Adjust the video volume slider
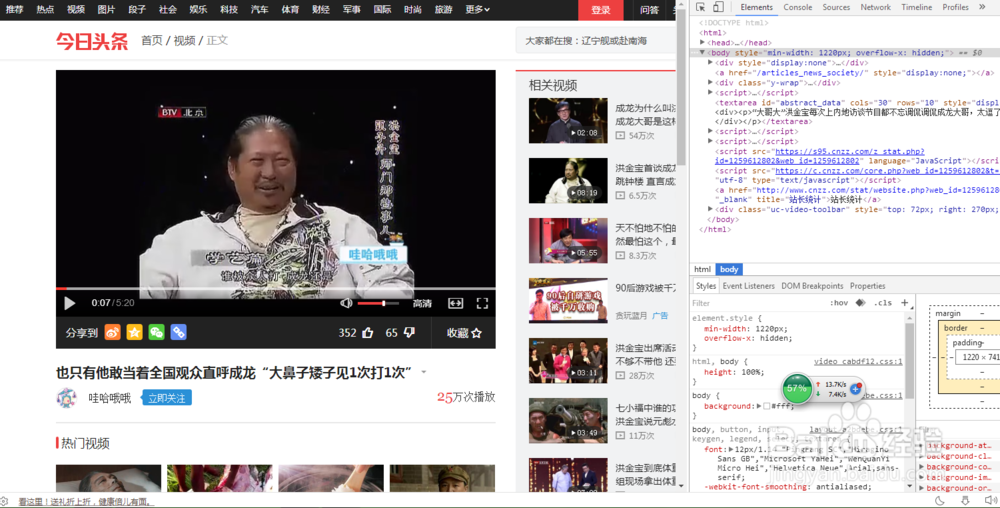The image size is (1000, 508). point(378,303)
